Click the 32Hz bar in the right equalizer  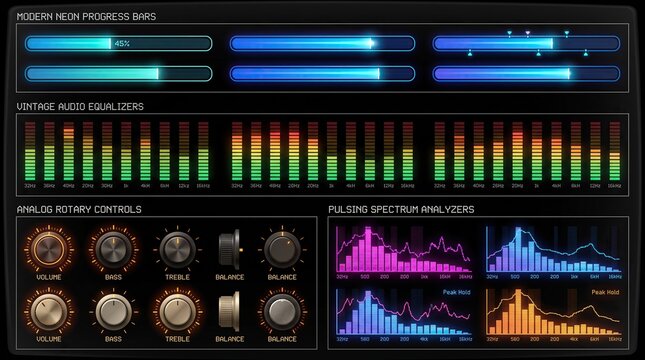pyautogui.click(x=440, y=151)
